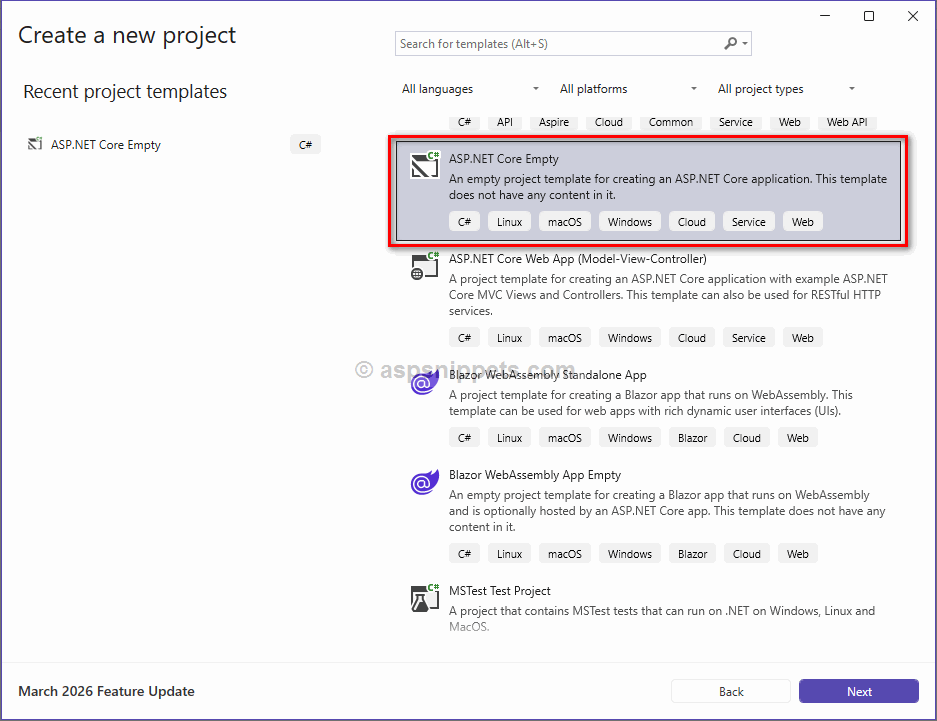The image size is (937, 721).
Task: Select the Web API filter tag
Action: pos(846,122)
